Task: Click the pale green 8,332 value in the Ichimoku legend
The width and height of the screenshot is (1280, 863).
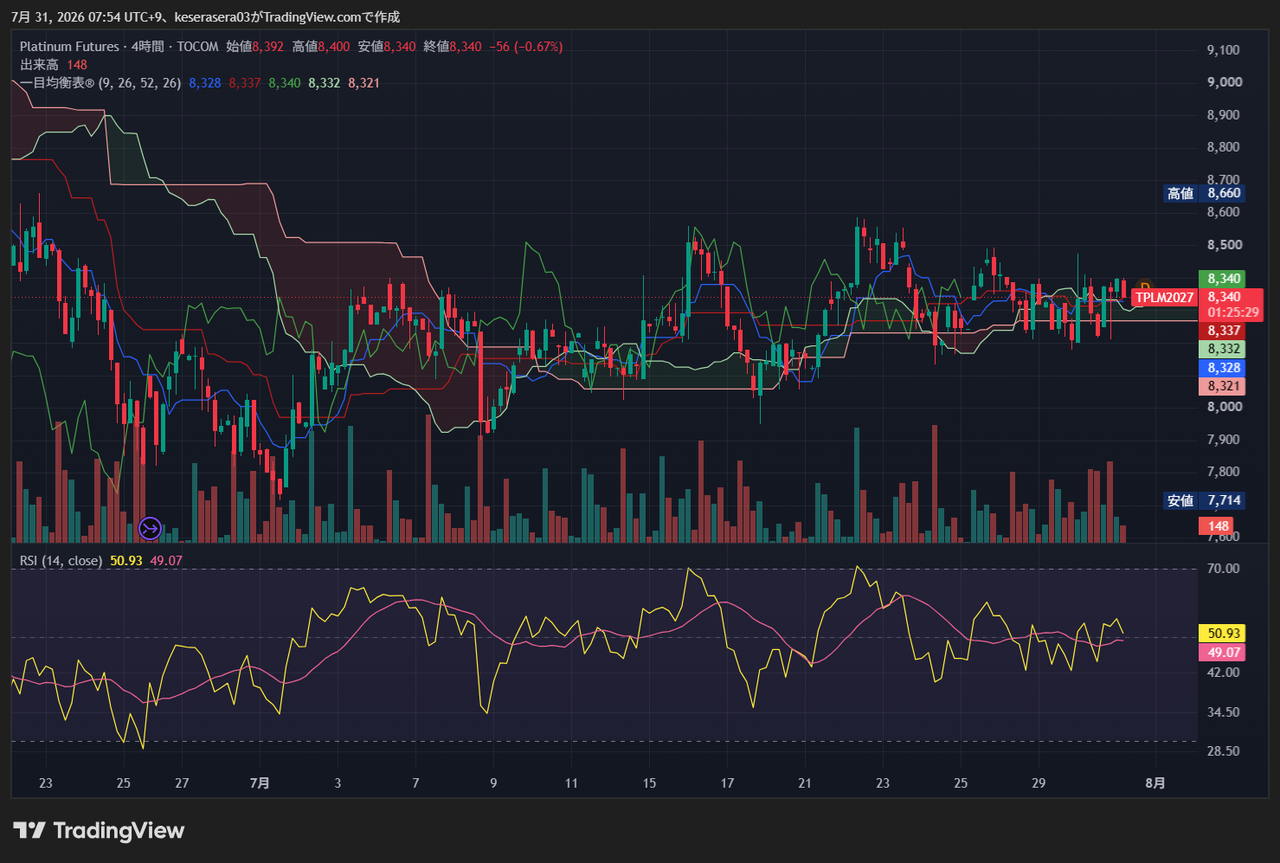Action: click(x=324, y=83)
